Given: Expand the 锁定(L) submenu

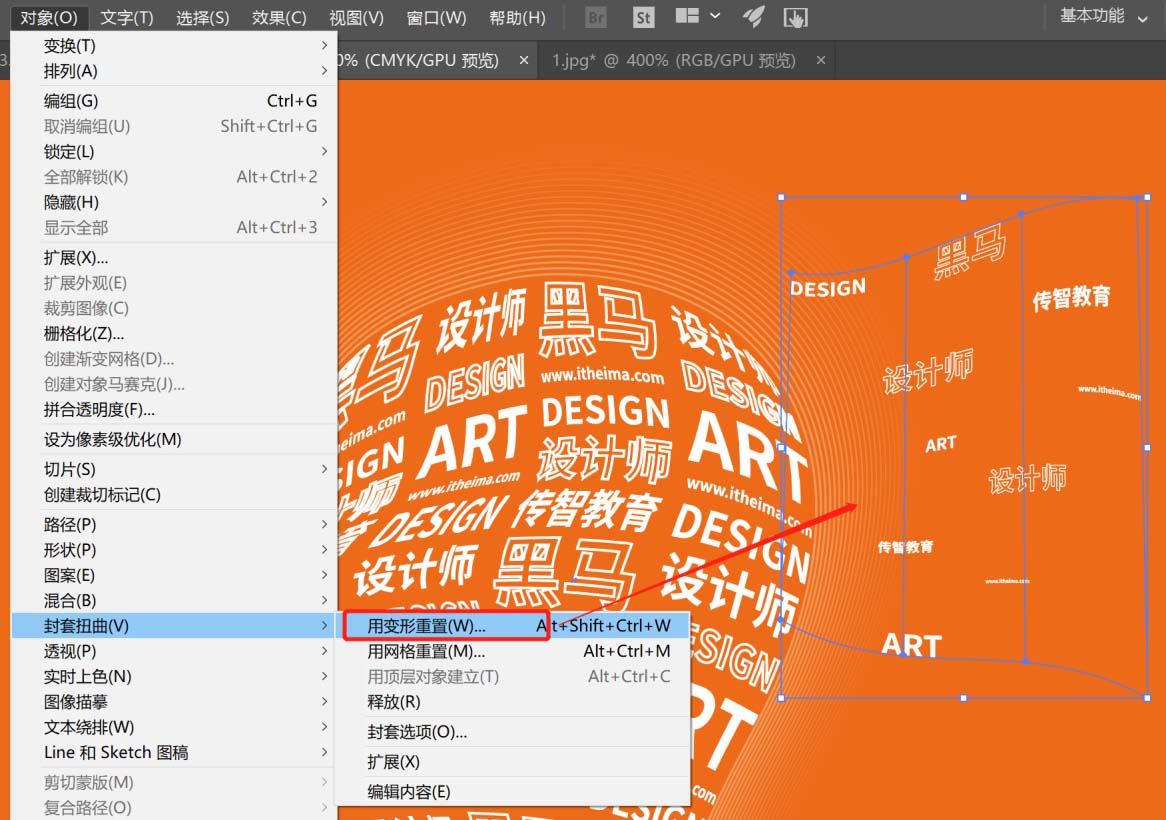Looking at the screenshot, I should pos(175,152).
